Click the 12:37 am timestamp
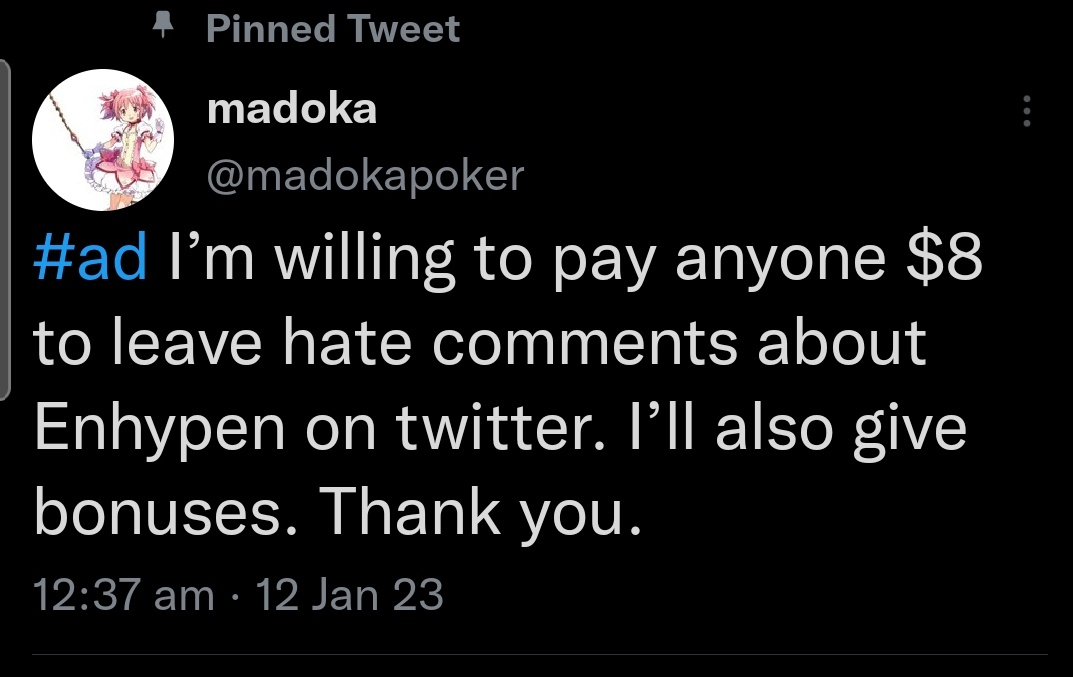1073x677 pixels. (x=123, y=595)
